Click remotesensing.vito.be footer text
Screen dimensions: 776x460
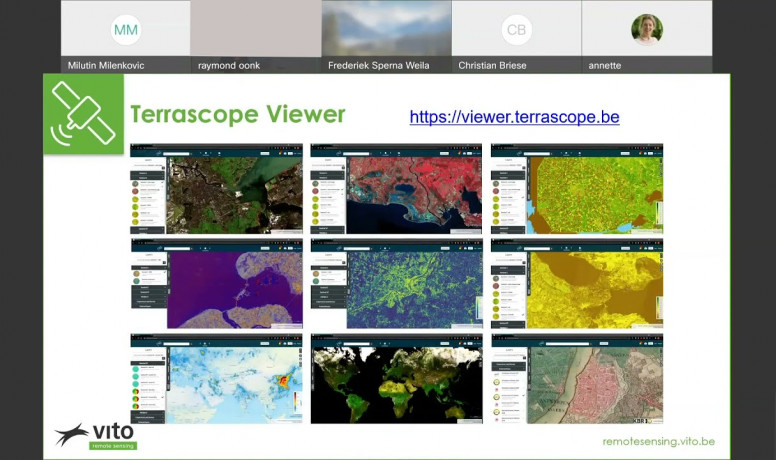(658, 441)
